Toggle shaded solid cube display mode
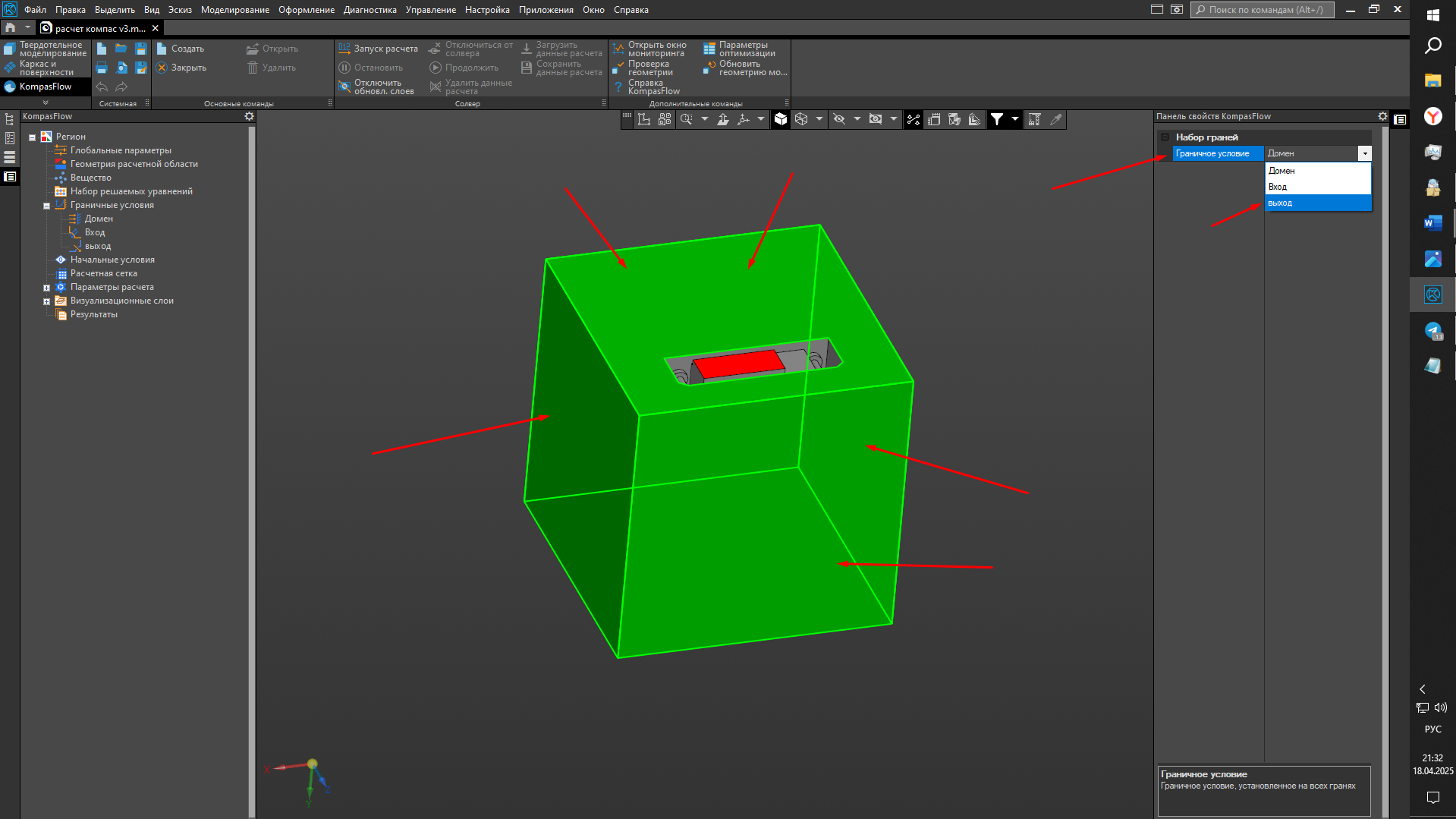This screenshot has width=1456, height=819. pyautogui.click(x=781, y=119)
